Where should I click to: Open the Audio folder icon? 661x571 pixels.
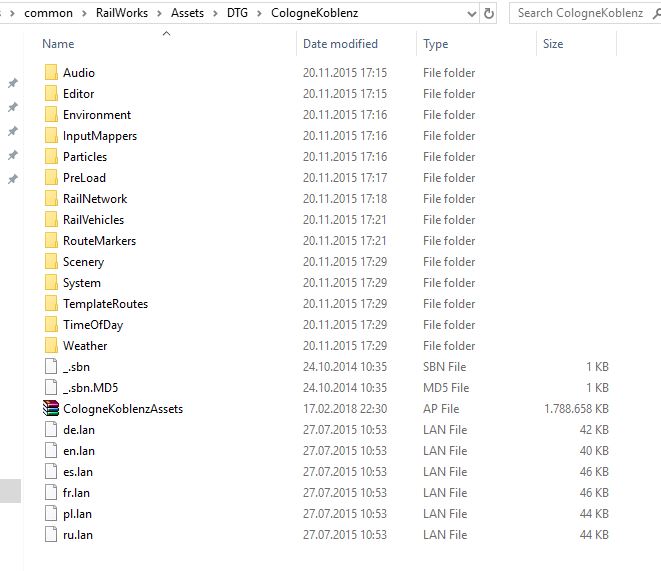pyautogui.click(x=51, y=72)
